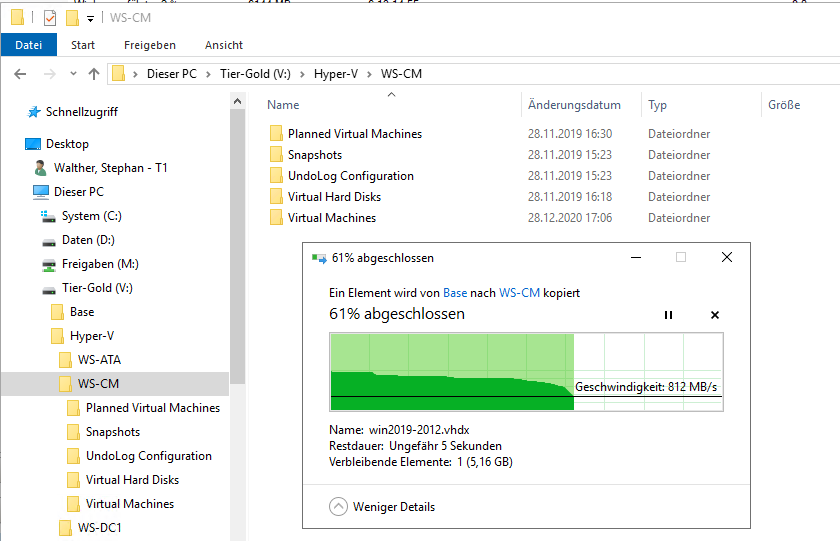Click the Properties checkmark quick access icon
The height and width of the screenshot is (541, 840).
tap(50, 18)
